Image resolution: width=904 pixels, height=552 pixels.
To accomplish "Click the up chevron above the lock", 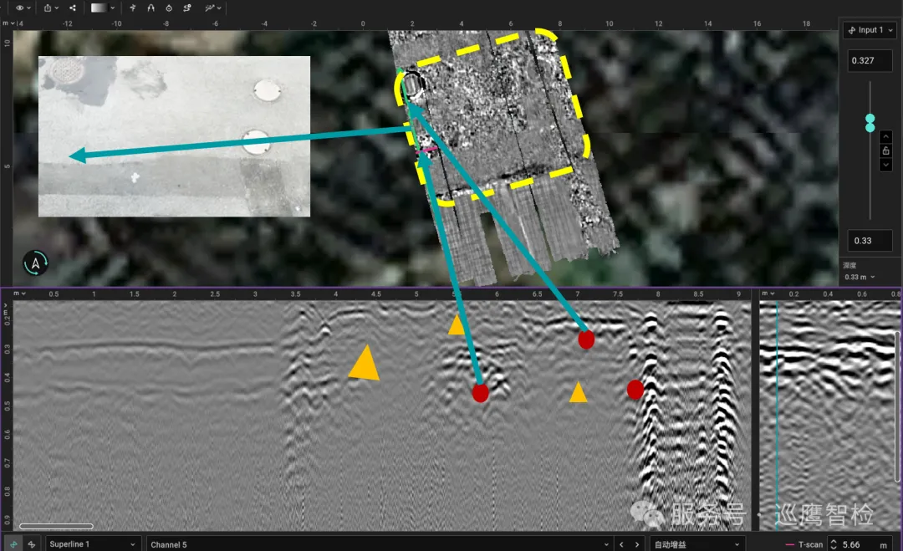I will 886,138.
